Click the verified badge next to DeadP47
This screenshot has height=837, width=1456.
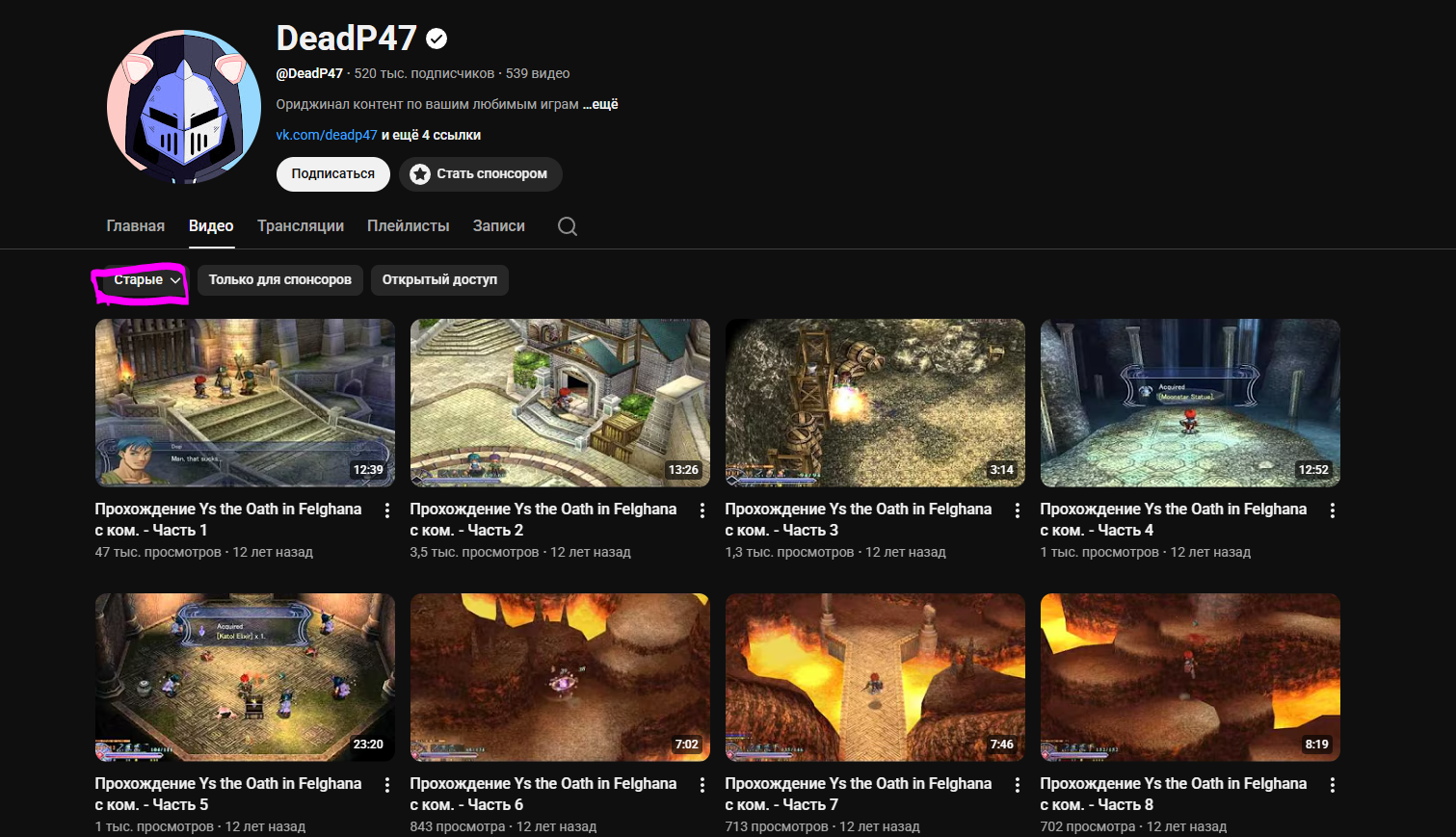click(x=437, y=39)
